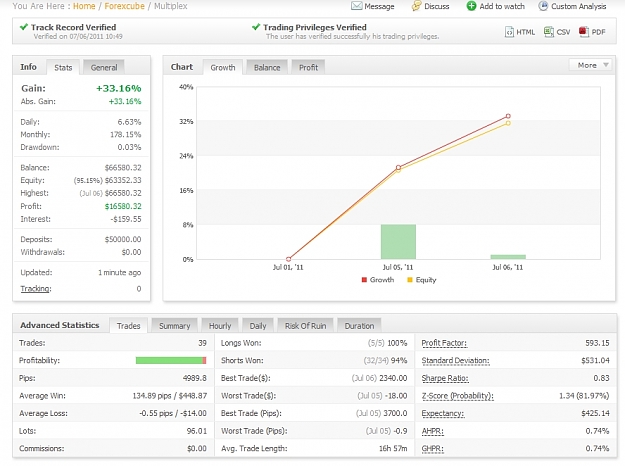625x466 pixels.
Task: Click the Z-Score (Probability) label
Action: point(458,395)
